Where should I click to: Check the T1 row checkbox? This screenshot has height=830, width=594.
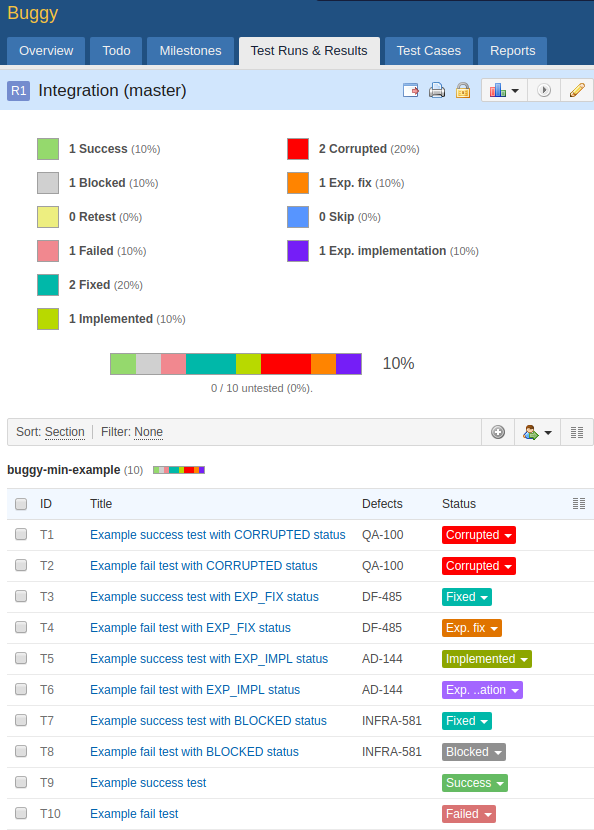point(21,535)
